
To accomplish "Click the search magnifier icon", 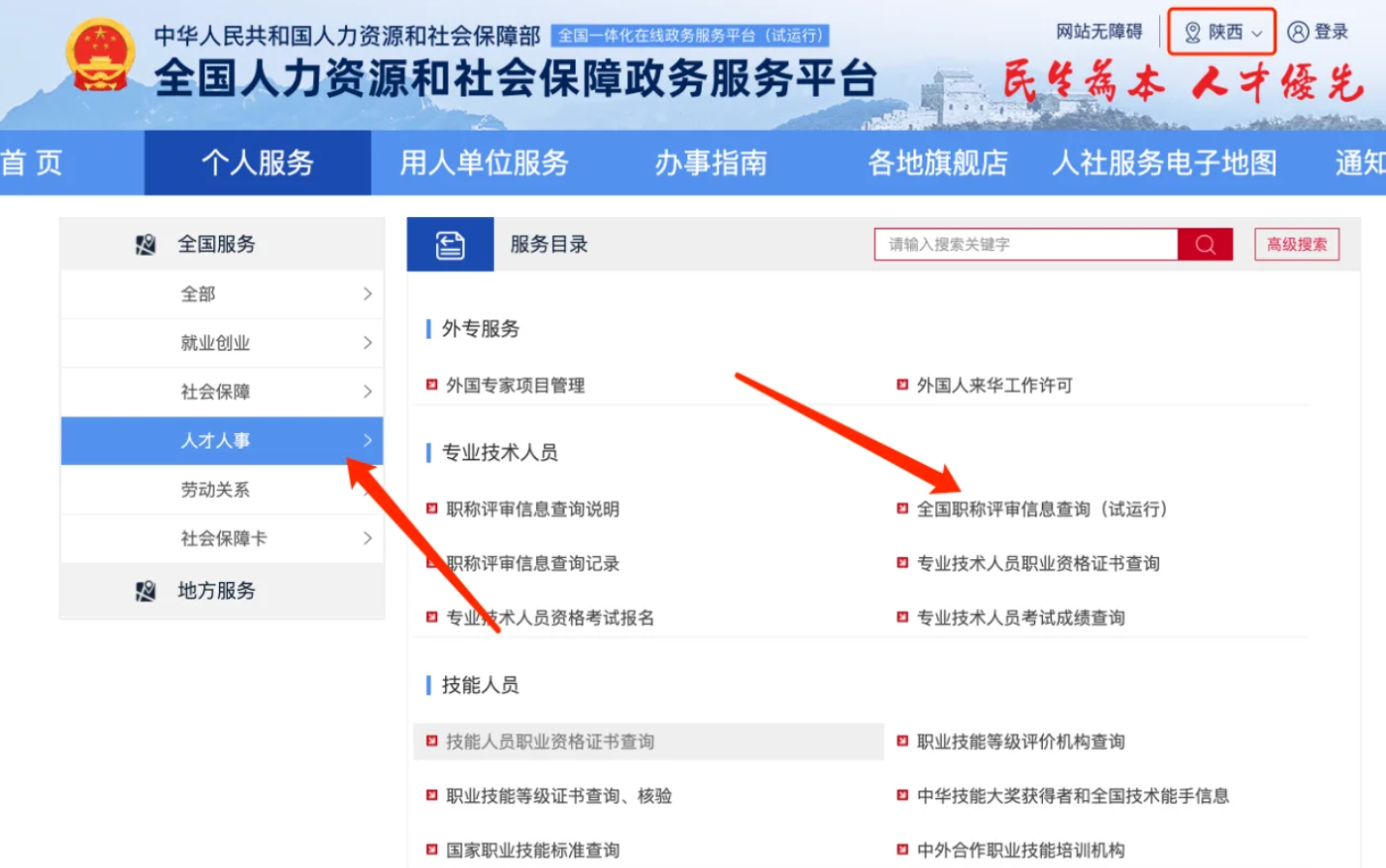I will coord(1205,244).
